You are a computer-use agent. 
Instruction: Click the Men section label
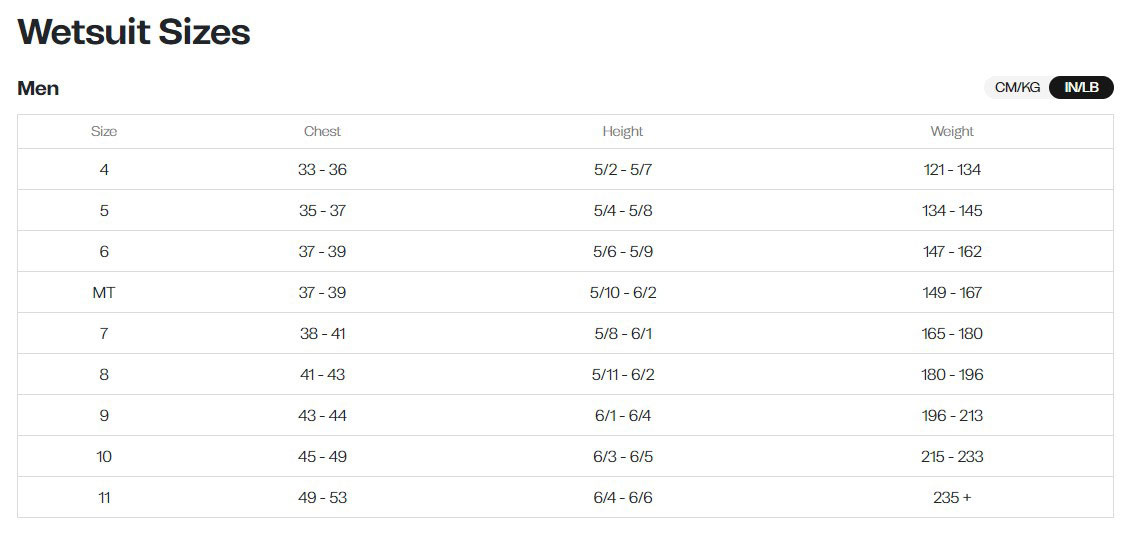coord(38,89)
